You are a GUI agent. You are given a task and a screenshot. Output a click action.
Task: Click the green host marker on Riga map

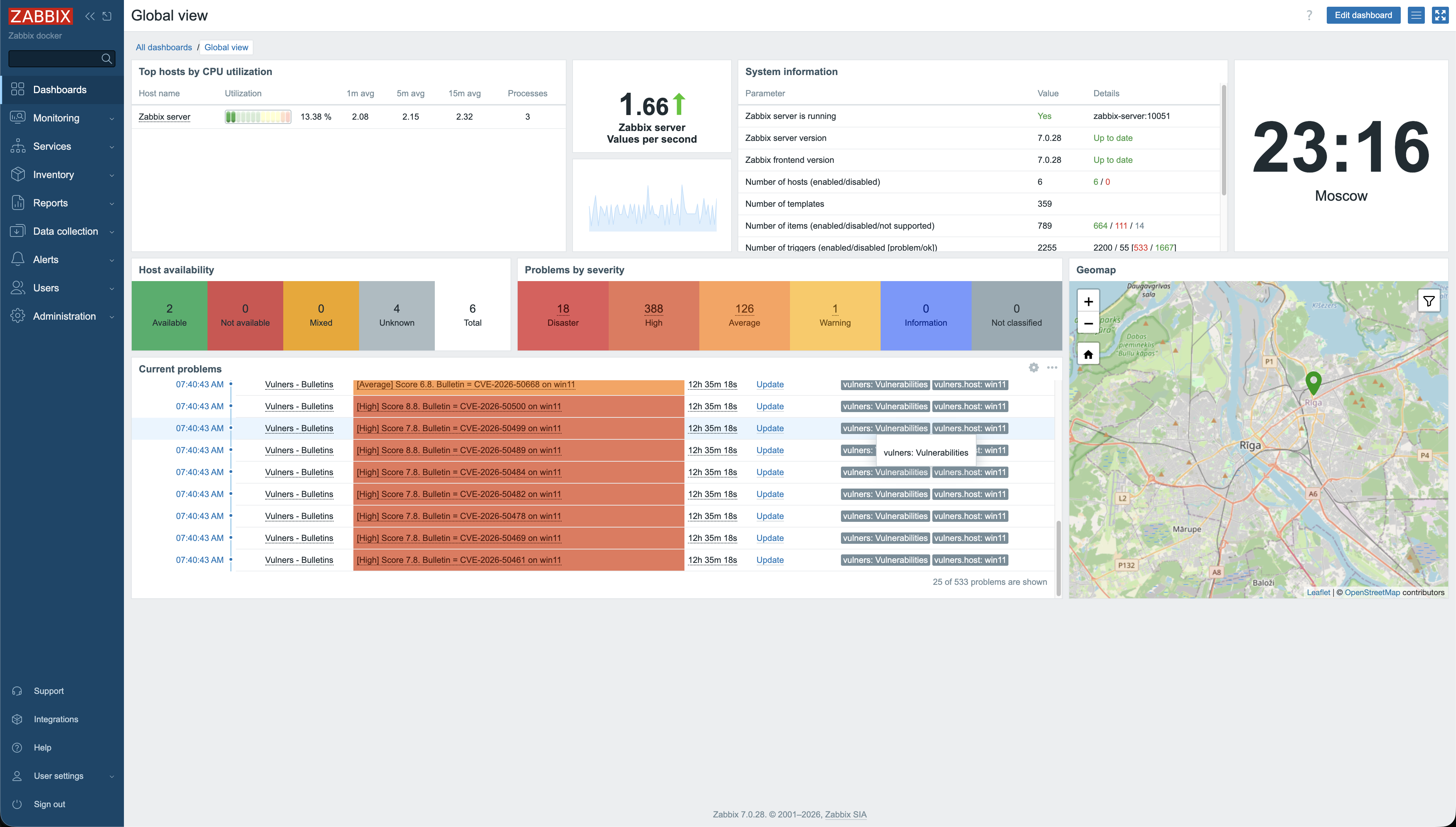1313,383
